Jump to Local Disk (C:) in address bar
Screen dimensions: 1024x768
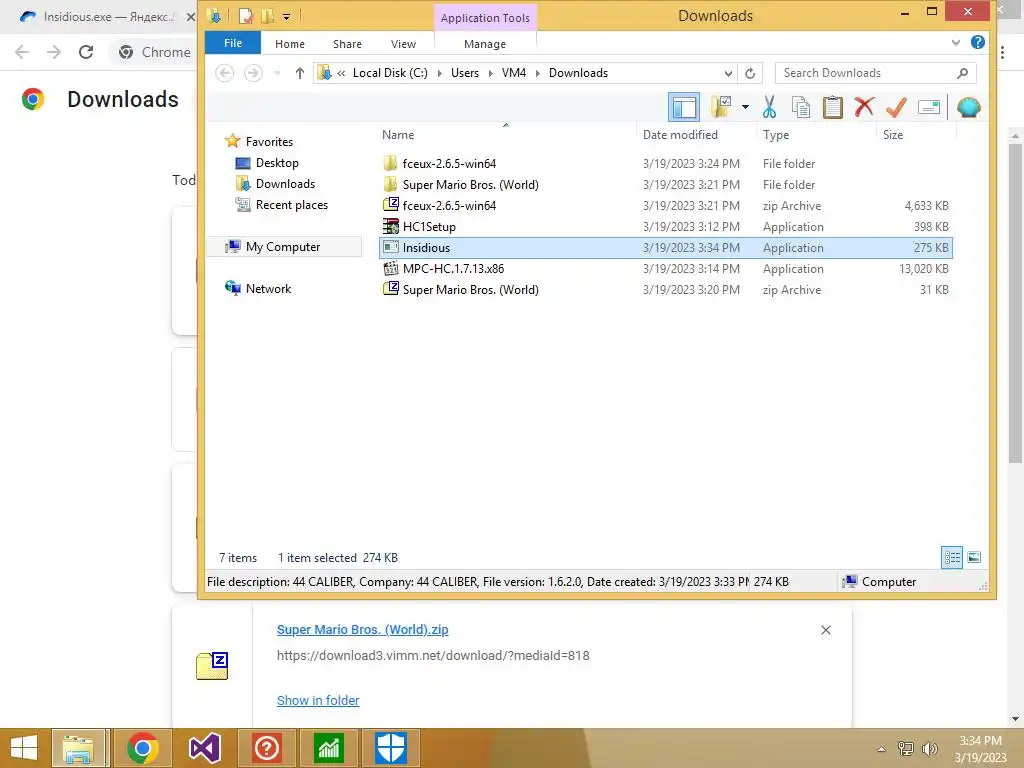coord(390,73)
